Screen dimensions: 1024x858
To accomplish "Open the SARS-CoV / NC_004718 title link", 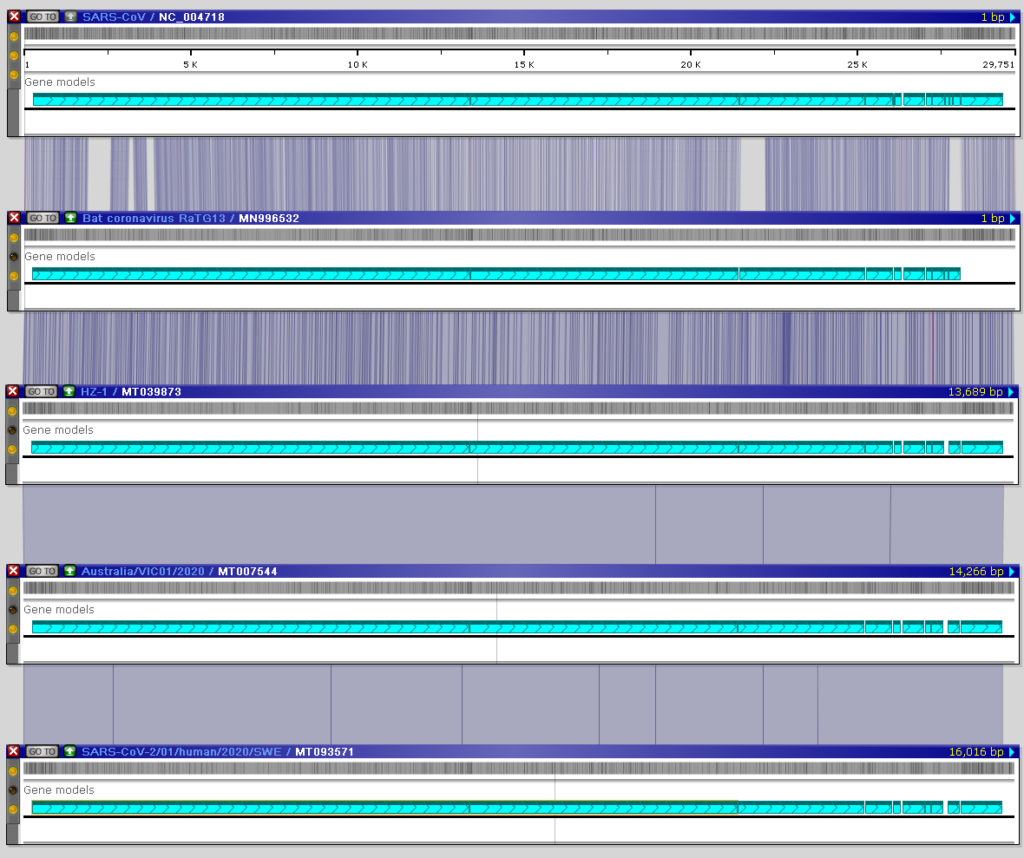I will tap(153, 16).
